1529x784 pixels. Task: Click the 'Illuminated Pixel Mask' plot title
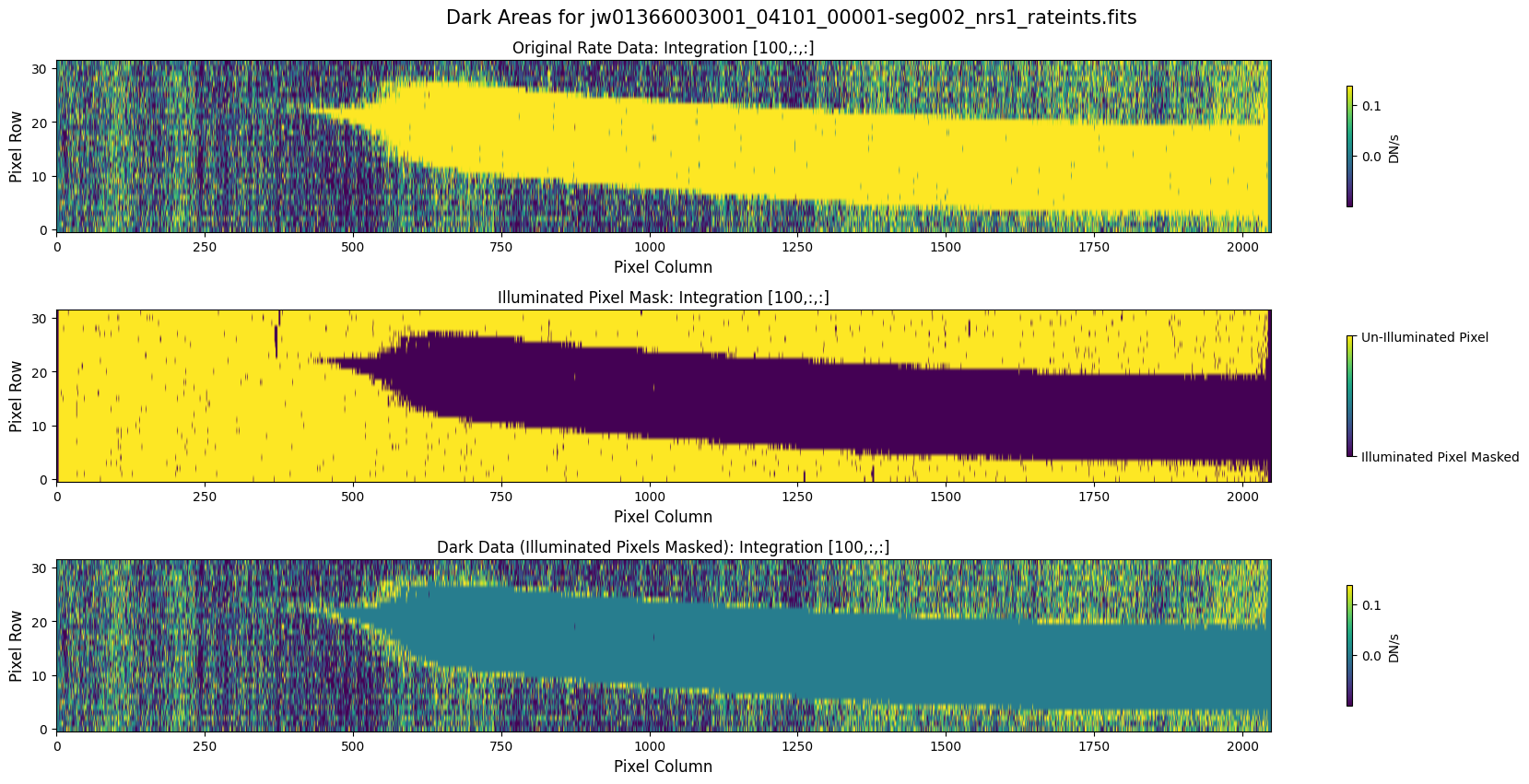(x=663, y=298)
